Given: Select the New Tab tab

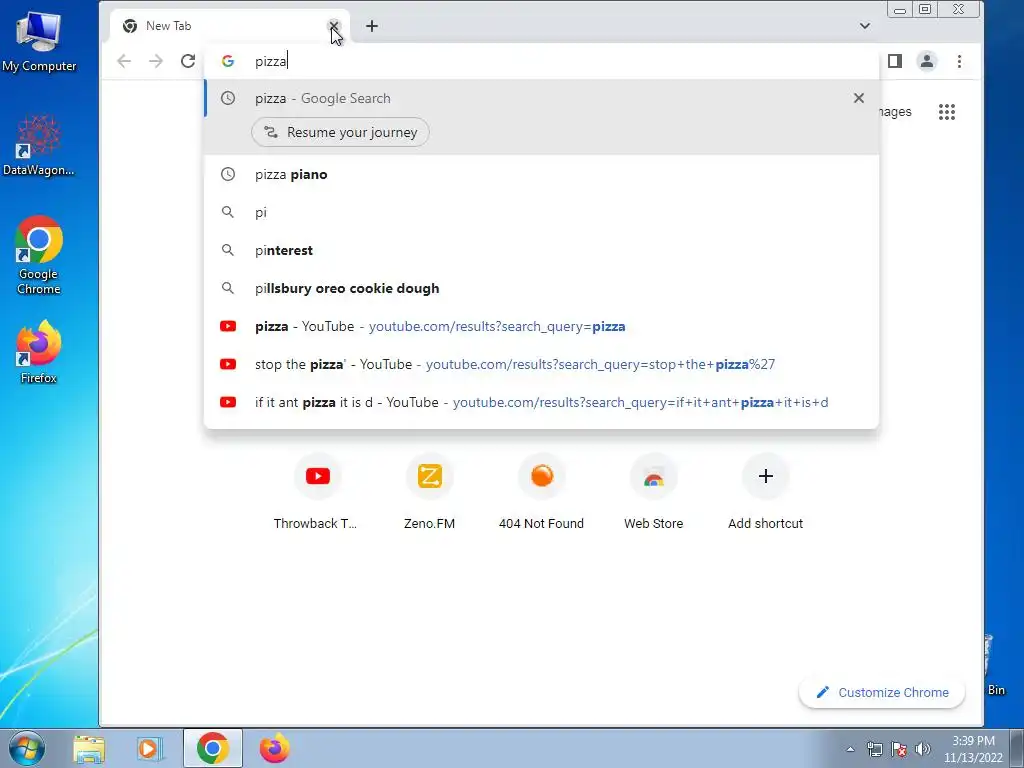Looking at the screenshot, I should [x=230, y=26].
